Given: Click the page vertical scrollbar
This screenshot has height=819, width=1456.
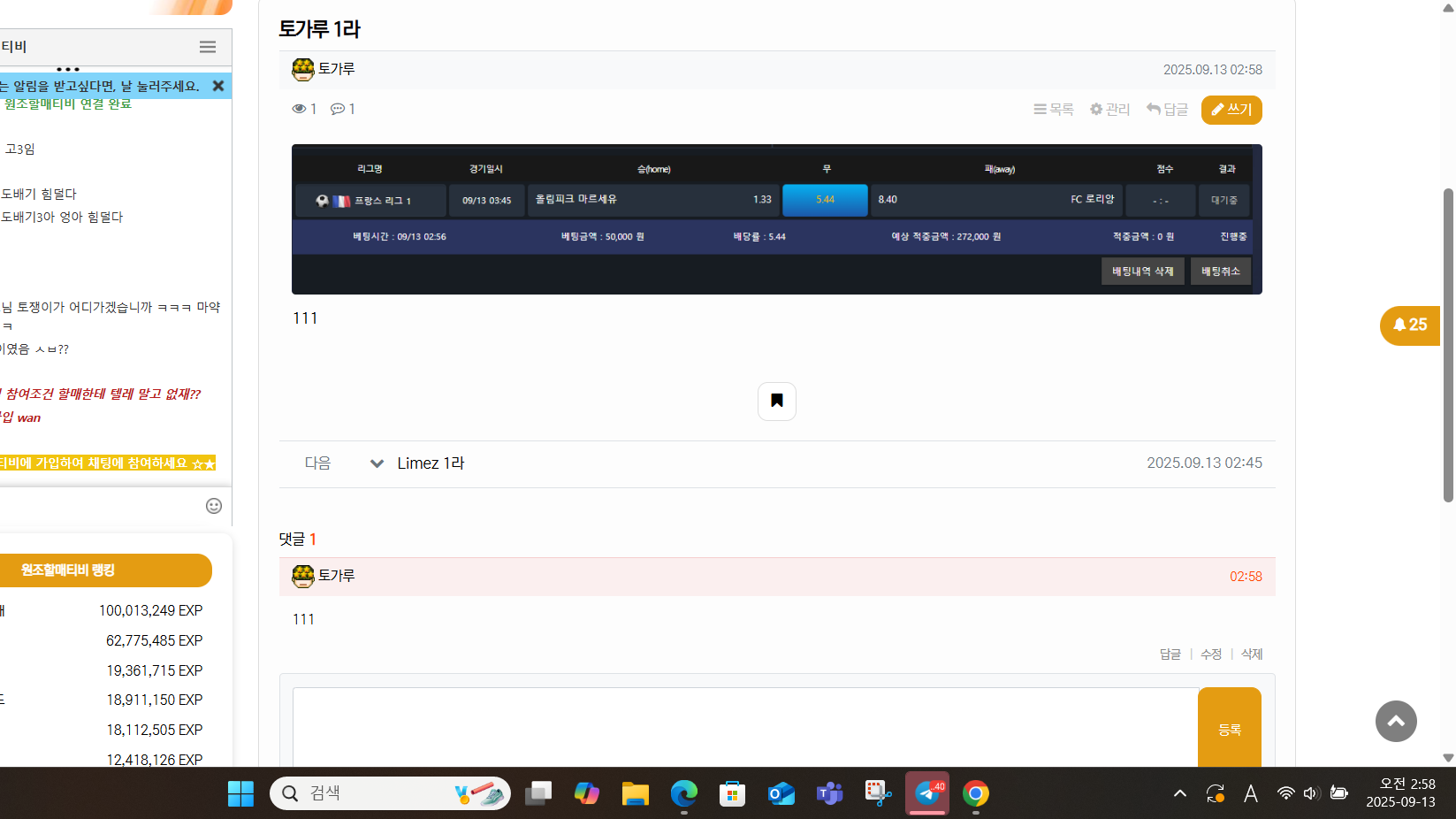Looking at the screenshot, I should pos(1448,345).
